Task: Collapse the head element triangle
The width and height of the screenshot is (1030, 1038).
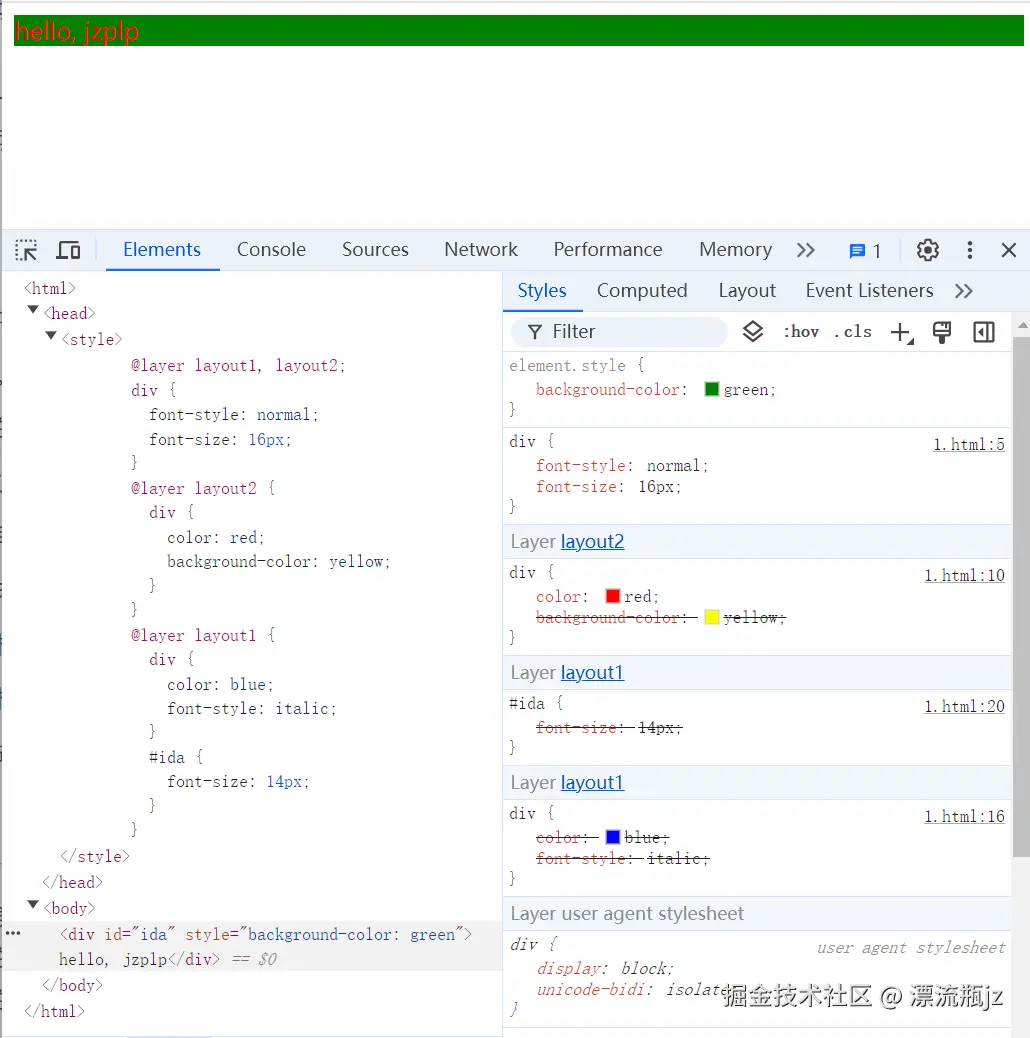Action: pyautogui.click(x=32, y=310)
